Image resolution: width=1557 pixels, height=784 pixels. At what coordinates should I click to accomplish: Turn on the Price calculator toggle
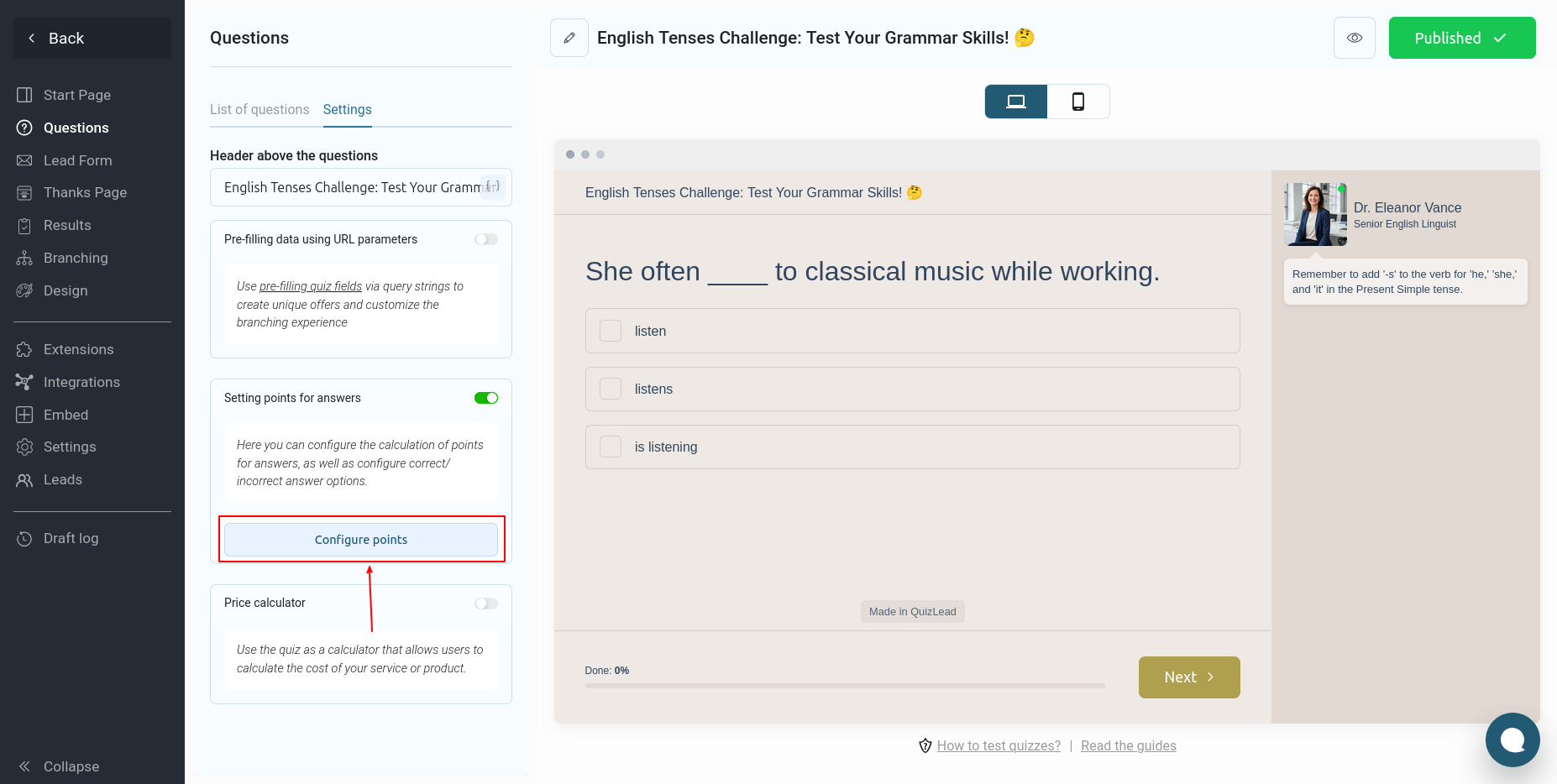pyautogui.click(x=486, y=604)
